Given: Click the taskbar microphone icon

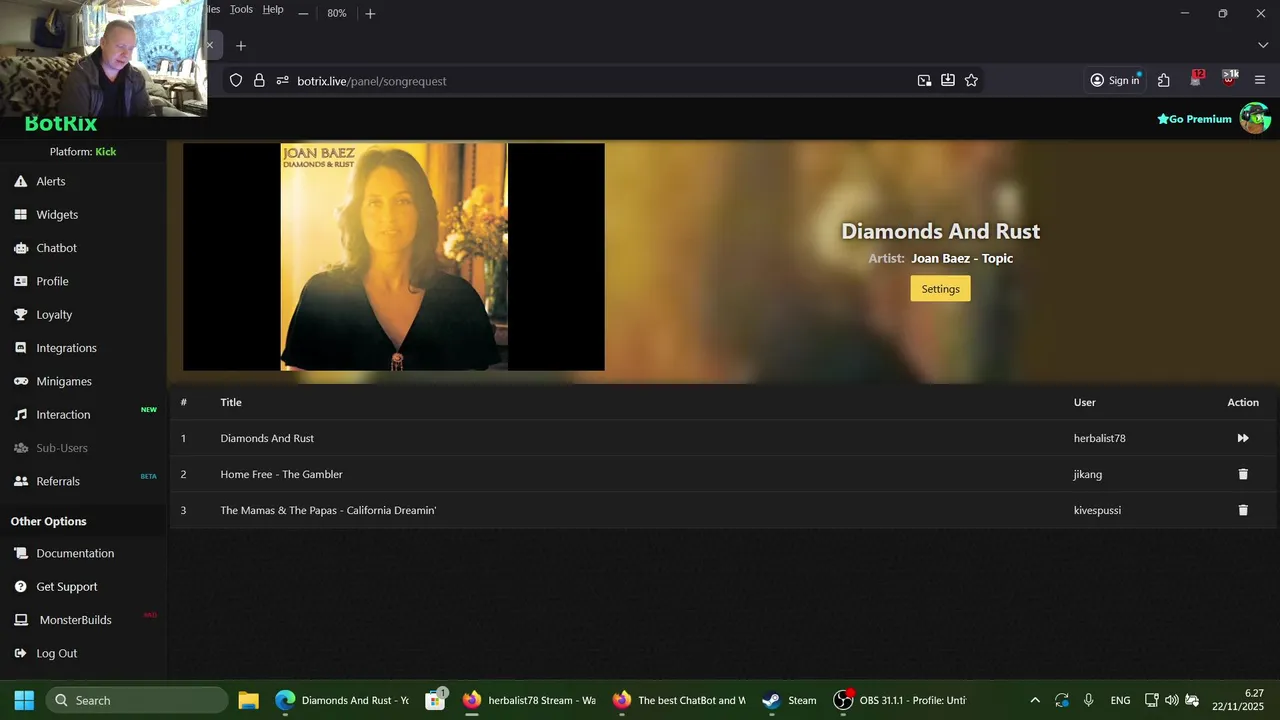Looking at the screenshot, I should point(1088,700).
